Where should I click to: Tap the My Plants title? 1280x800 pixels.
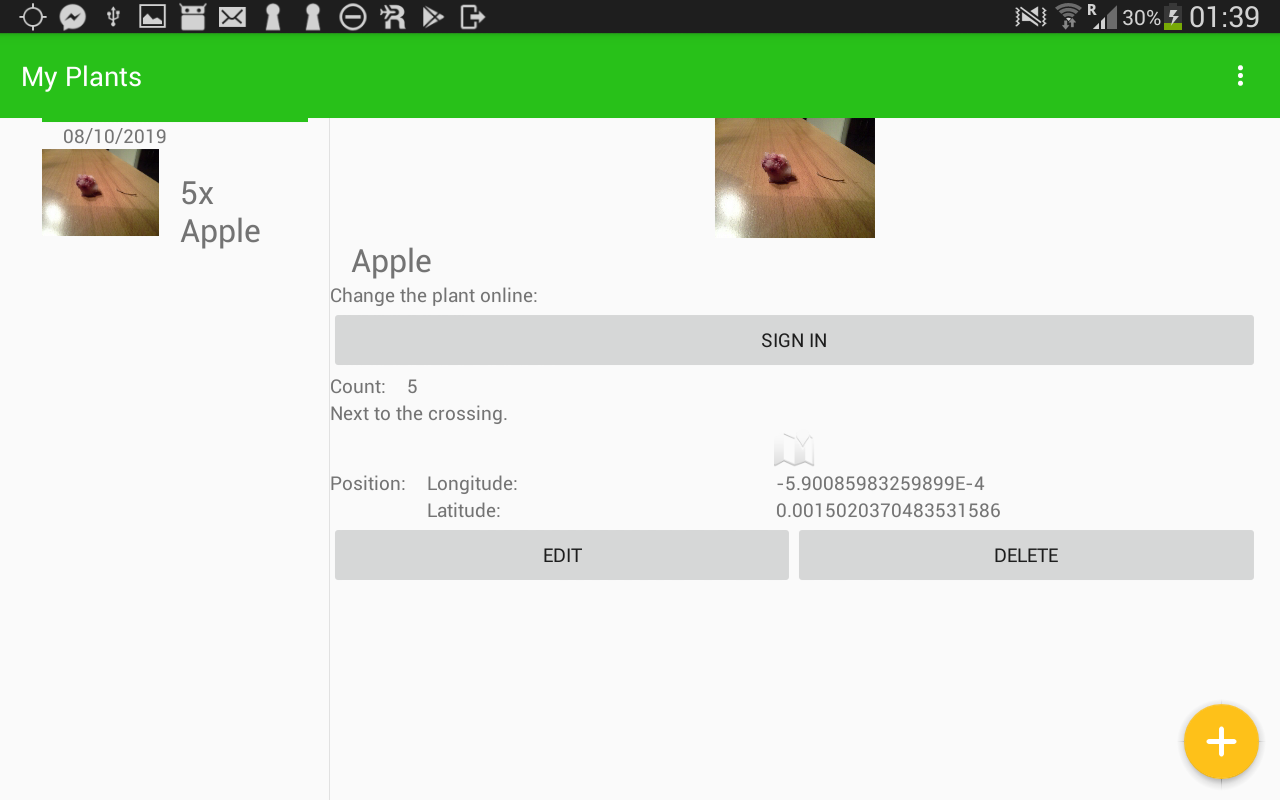(x=82, y=77)
